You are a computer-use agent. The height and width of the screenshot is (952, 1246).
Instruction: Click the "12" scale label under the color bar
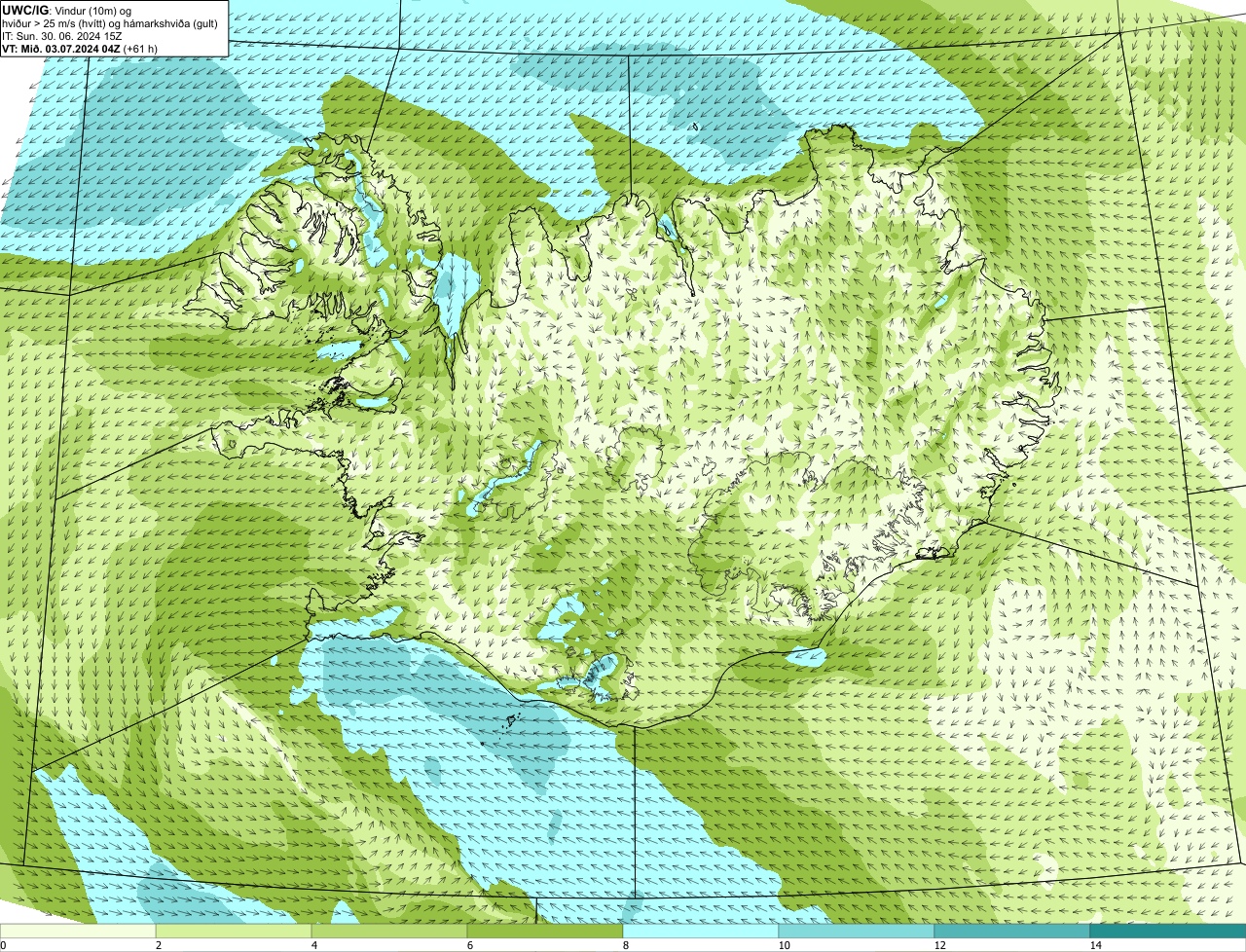pos(939,945)
